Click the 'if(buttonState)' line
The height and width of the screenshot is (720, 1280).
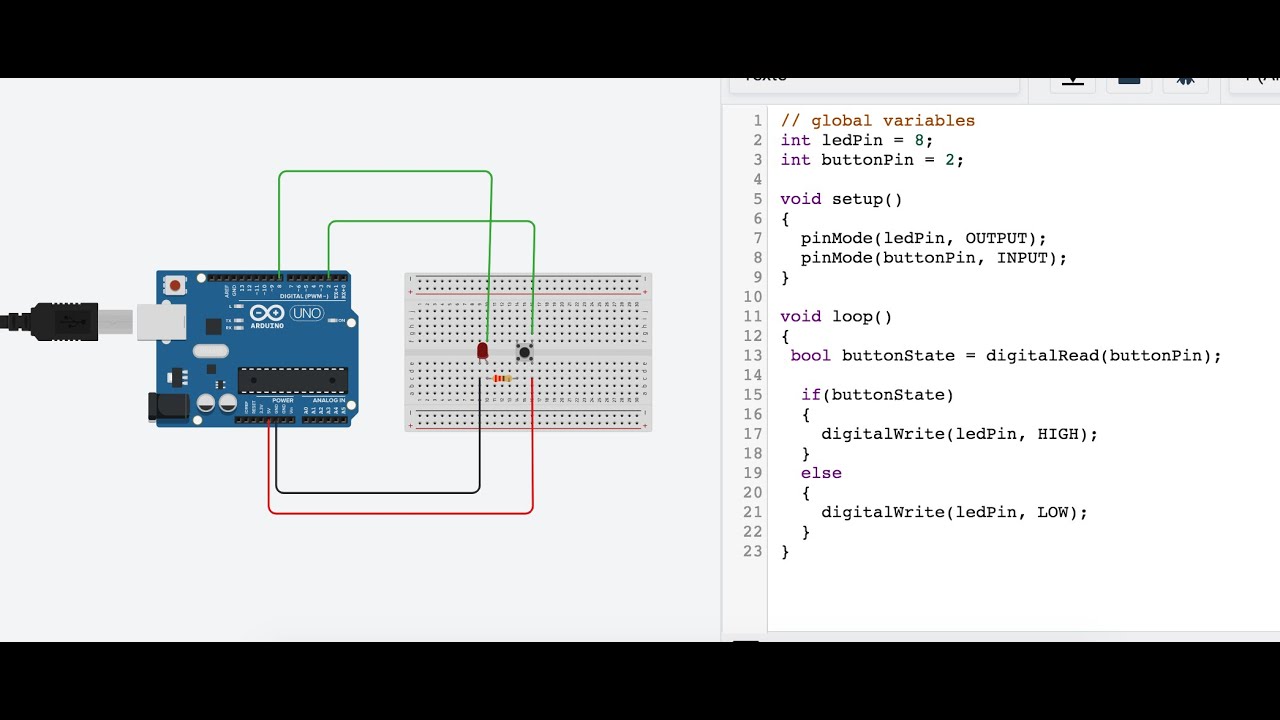point(878,395)
